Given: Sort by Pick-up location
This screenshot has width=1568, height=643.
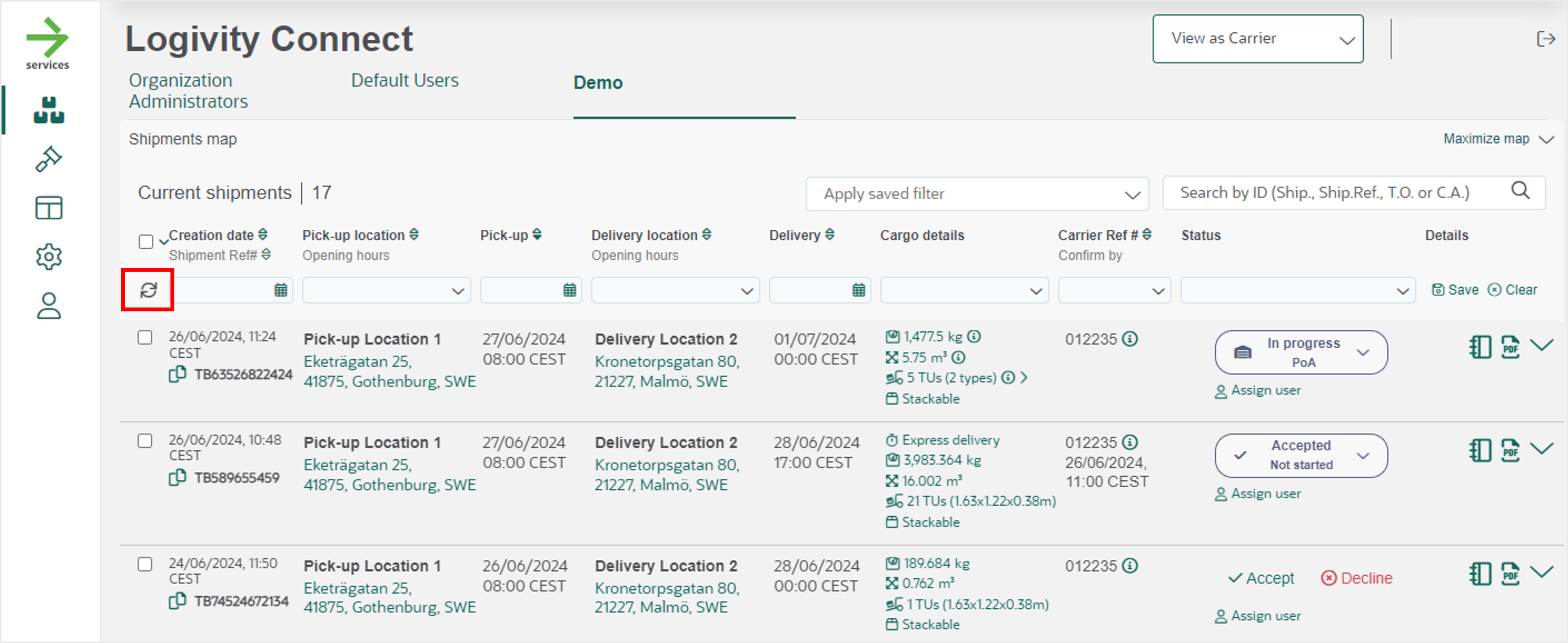Looking at the screenshot, I should coord(414,234).
